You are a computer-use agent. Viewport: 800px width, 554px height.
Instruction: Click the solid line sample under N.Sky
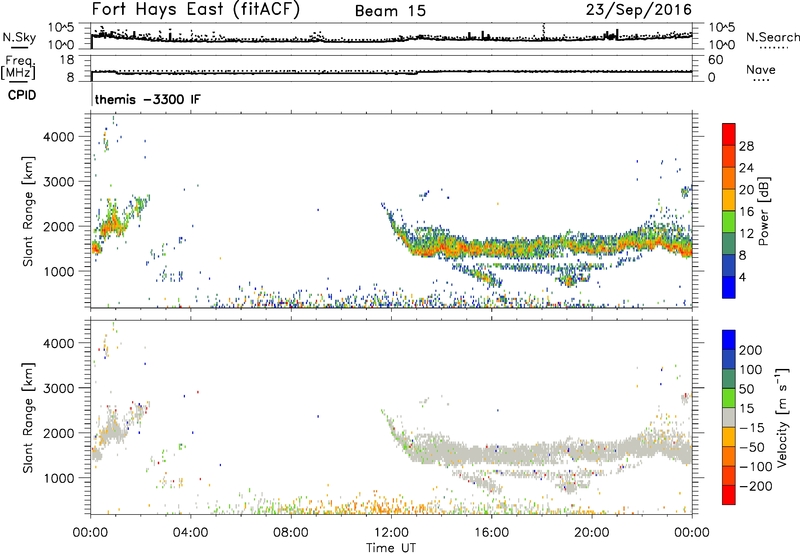click(x=19, y=47)
